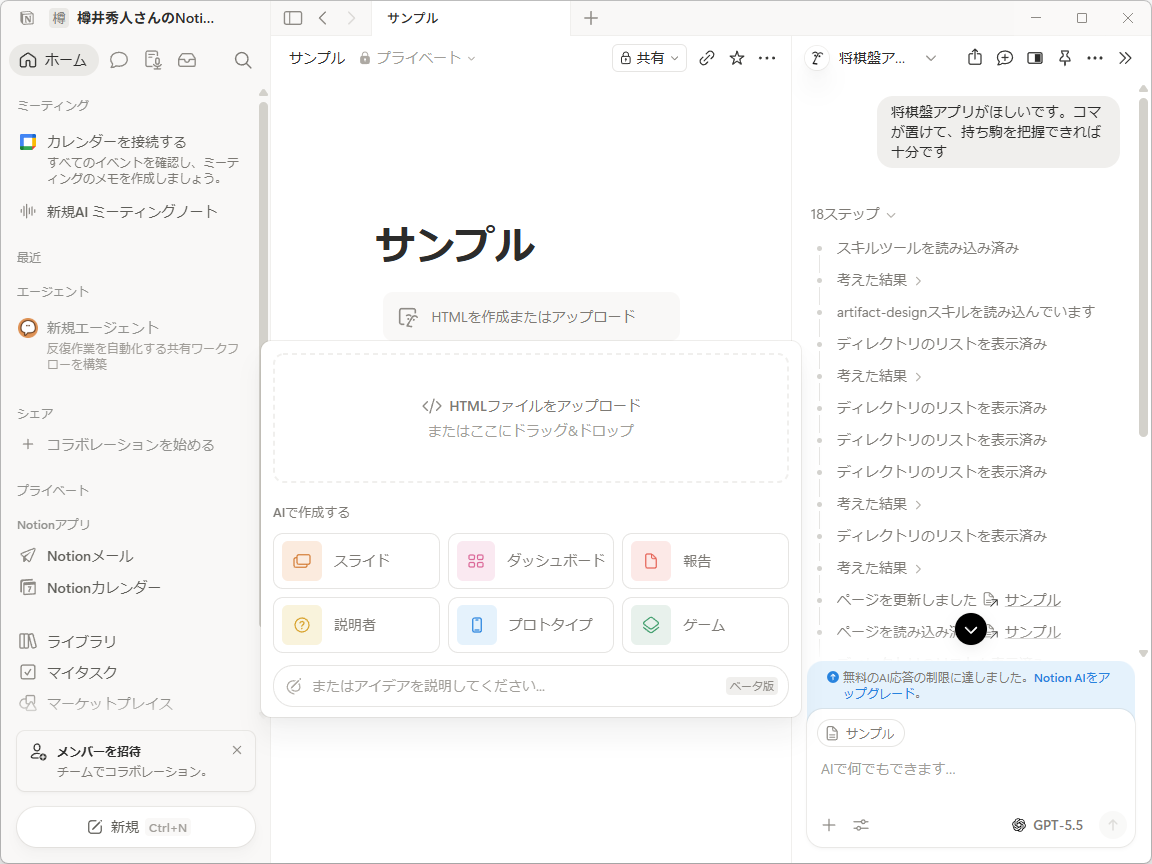The height and width of the screenshot is (864, 1152).
Task: Choose the ゲーム template card
Action: point(705,625)
